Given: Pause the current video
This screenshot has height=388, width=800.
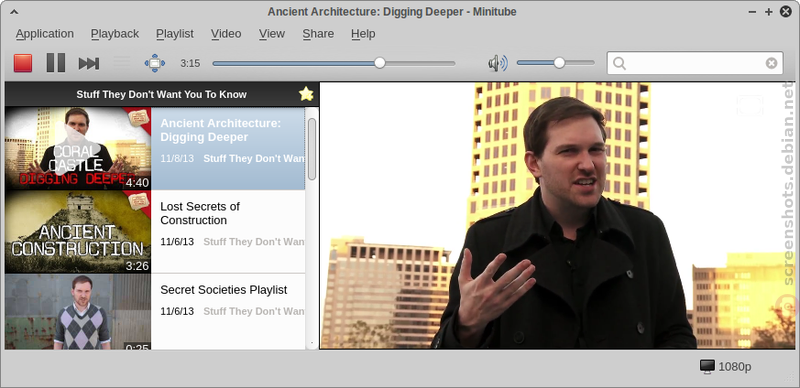Looking at the screenshot, I should point(56,63).
